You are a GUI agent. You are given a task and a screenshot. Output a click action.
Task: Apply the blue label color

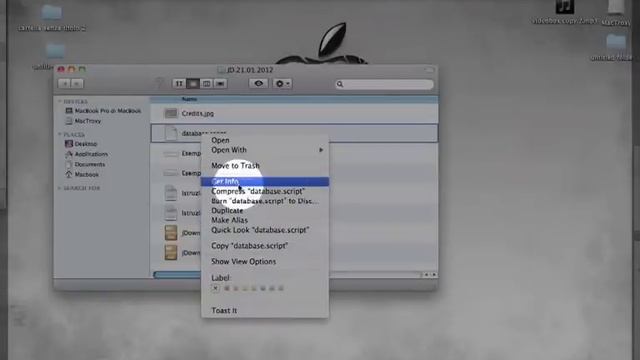click(x=263, y=288)
